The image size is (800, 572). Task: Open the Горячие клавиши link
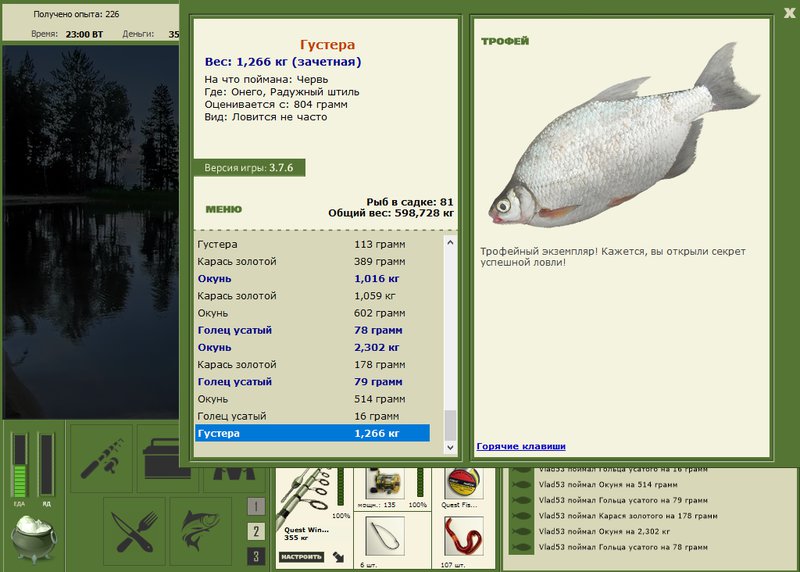pos(521,446)
